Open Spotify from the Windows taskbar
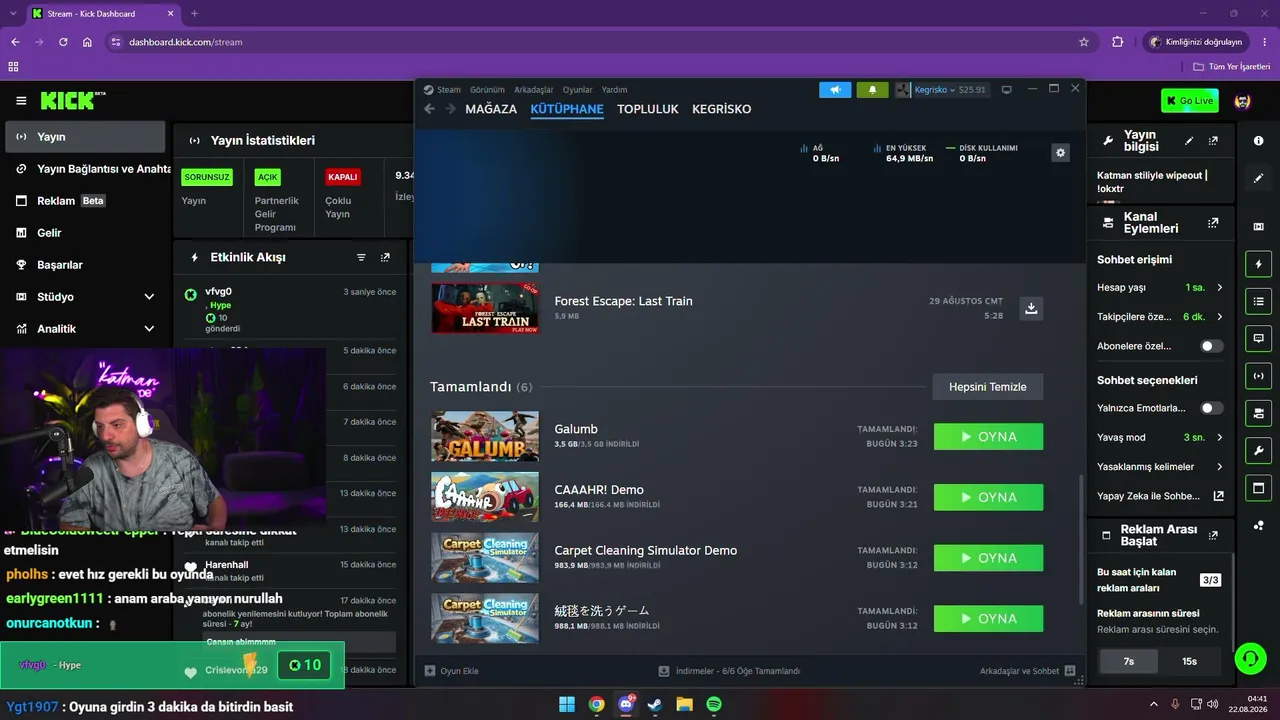The height and width of the screenshot is (720, 1280). [714, 704]
